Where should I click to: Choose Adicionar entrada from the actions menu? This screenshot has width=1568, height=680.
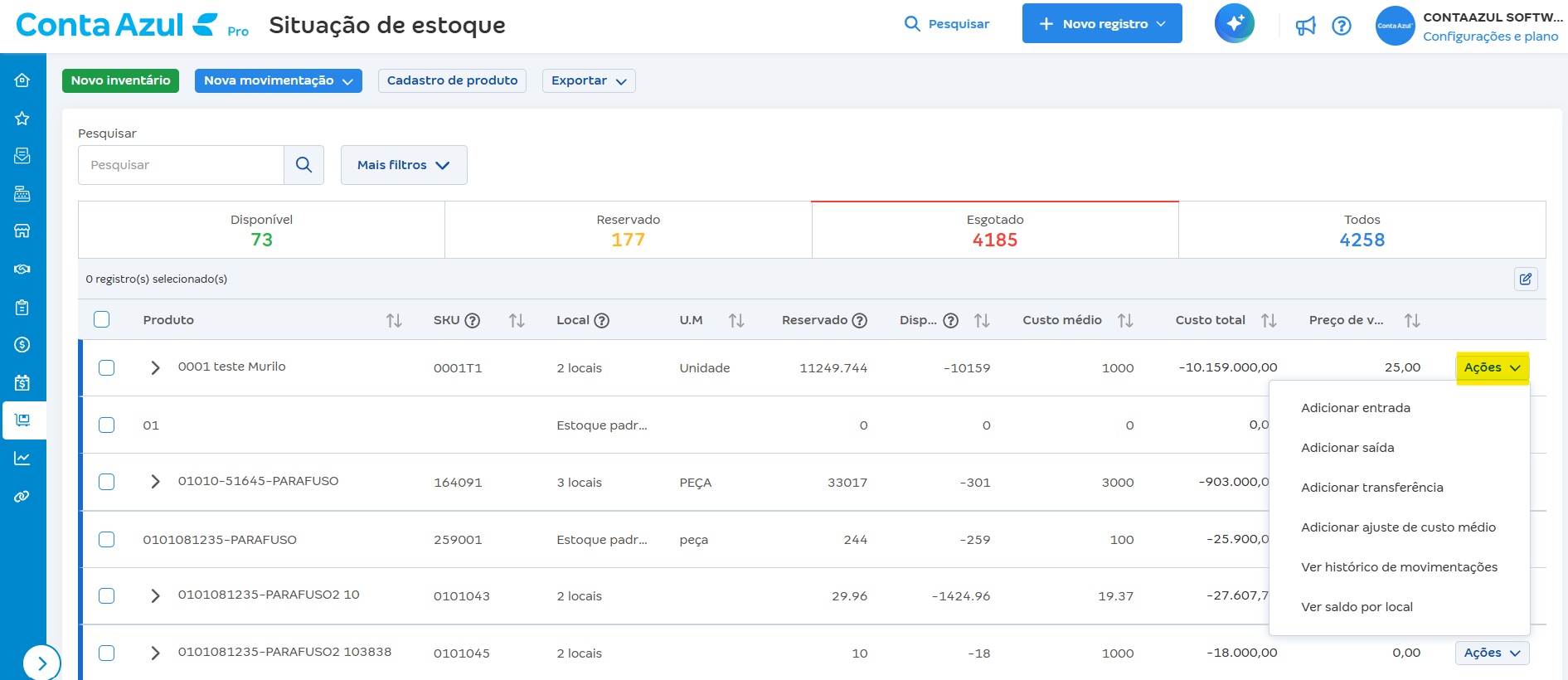1355,408
